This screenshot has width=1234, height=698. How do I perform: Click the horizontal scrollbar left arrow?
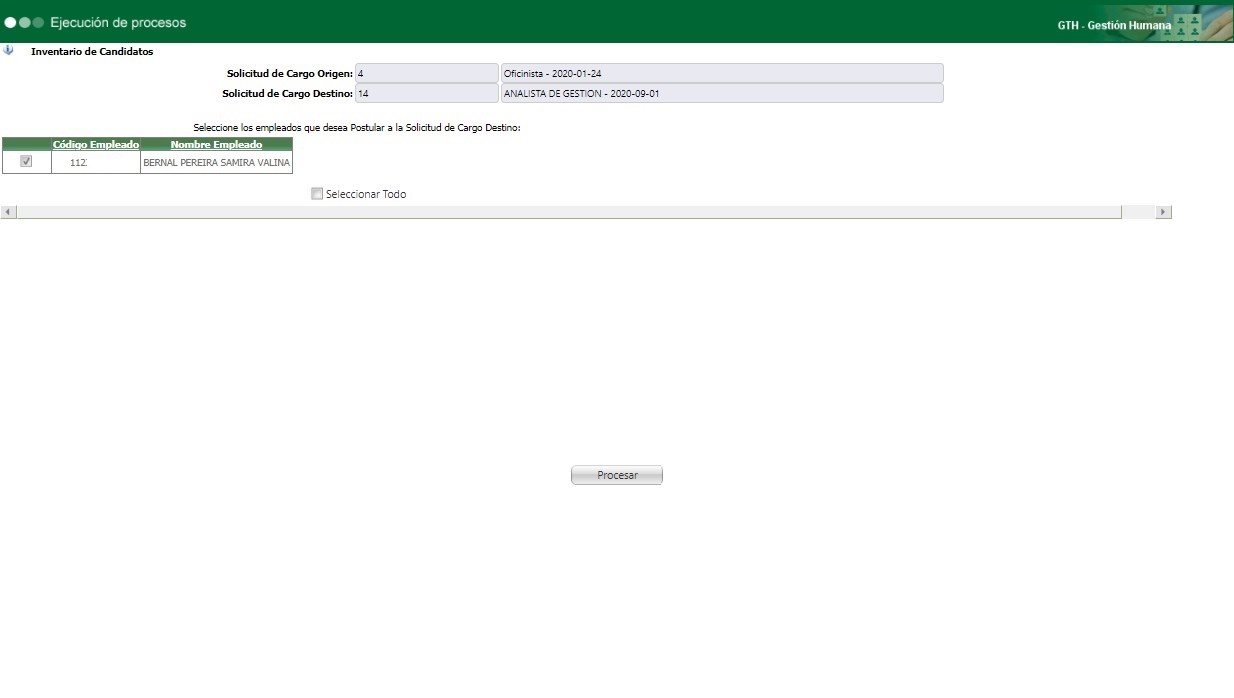tap(8, 212)
